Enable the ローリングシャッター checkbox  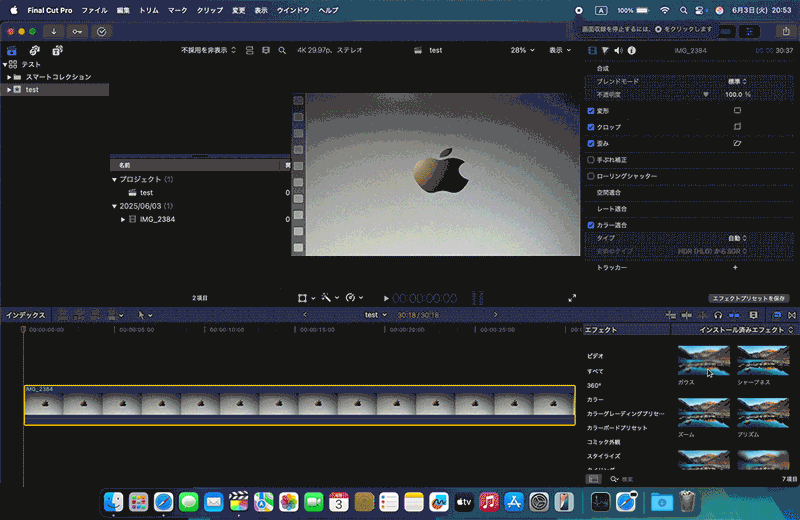pos(591,176)
